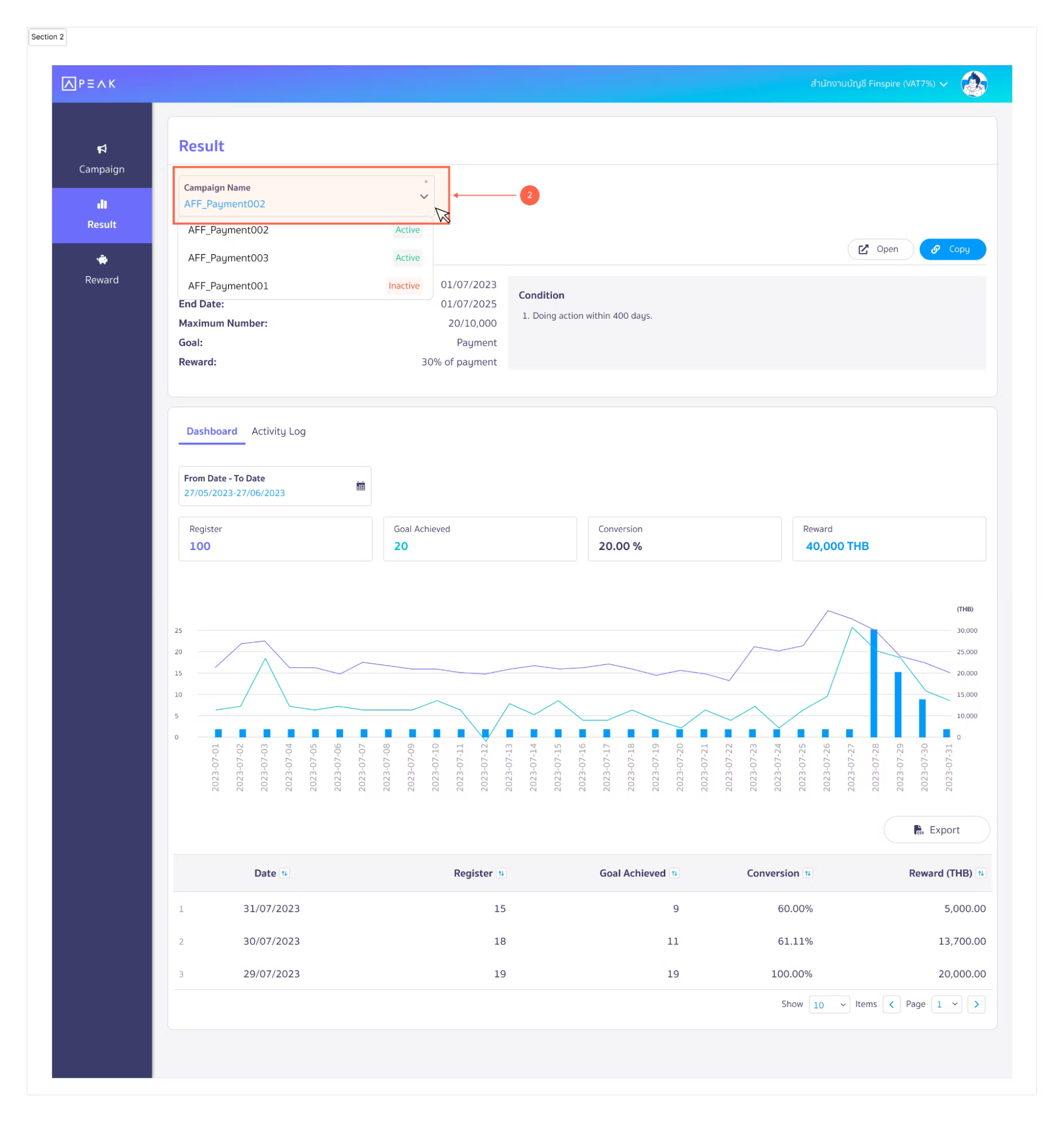Click reward value 5,000.00
The height and width of the screenshot is (1122, 1064).
point(965,909)
